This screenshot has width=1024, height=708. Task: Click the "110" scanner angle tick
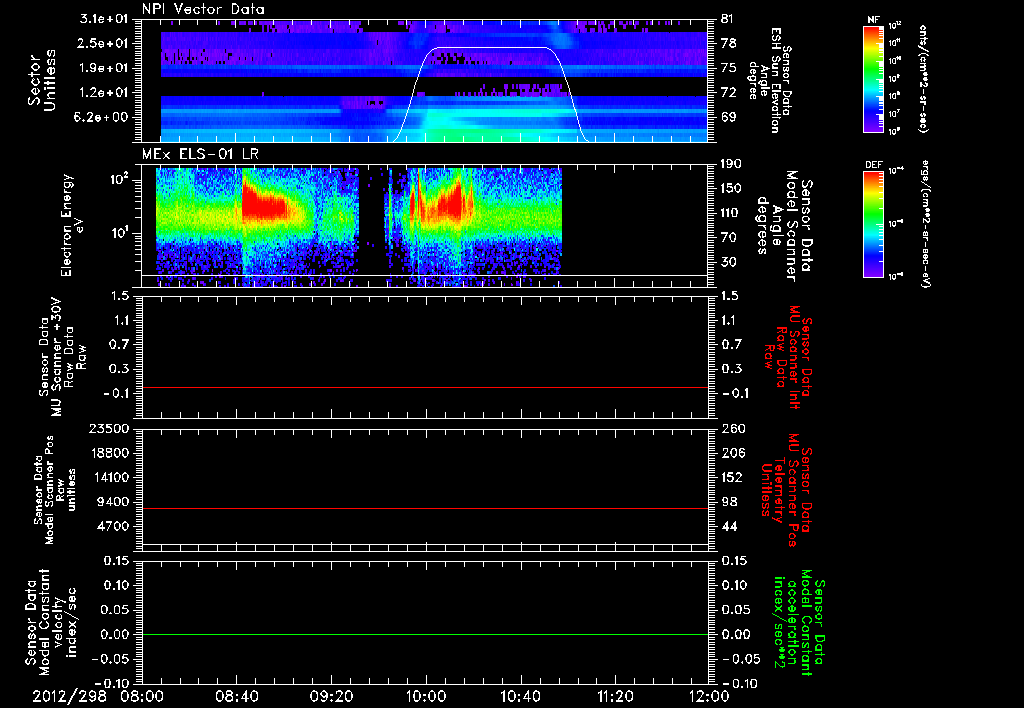731,213
